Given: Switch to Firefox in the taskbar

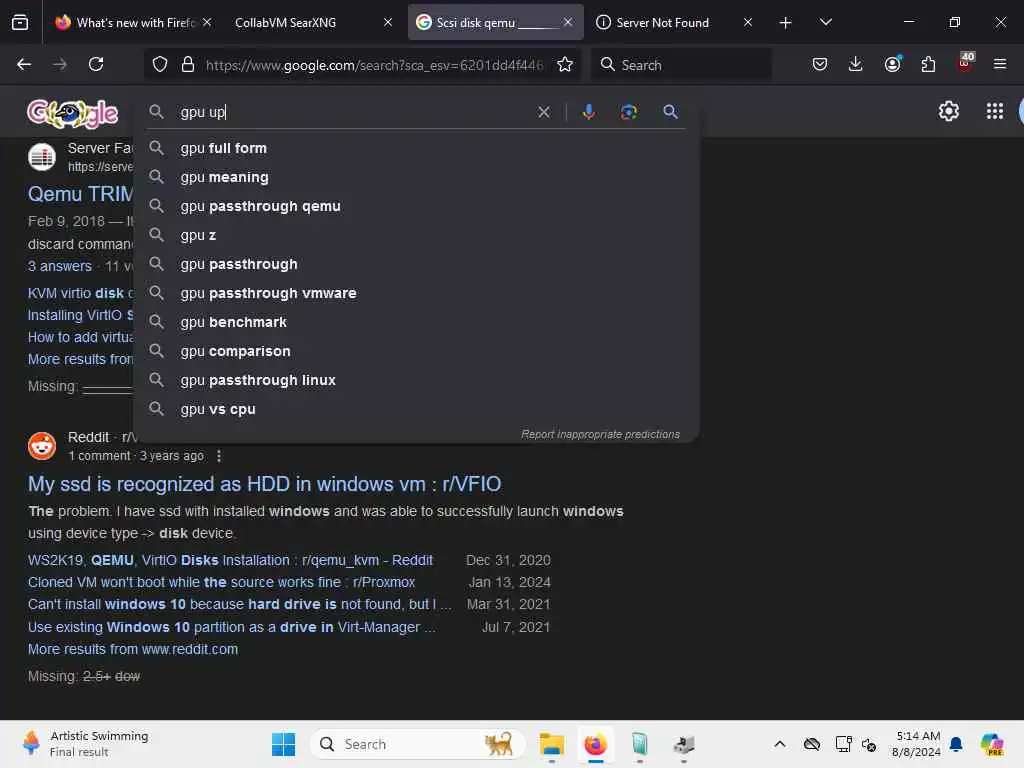Looking at the screenshot, I should (595, 744).
